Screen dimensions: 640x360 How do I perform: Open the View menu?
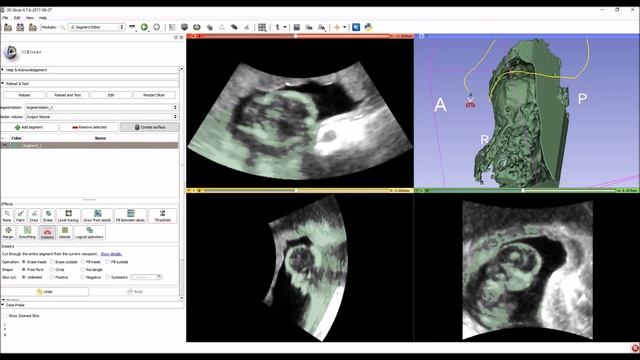click(30, 18)
